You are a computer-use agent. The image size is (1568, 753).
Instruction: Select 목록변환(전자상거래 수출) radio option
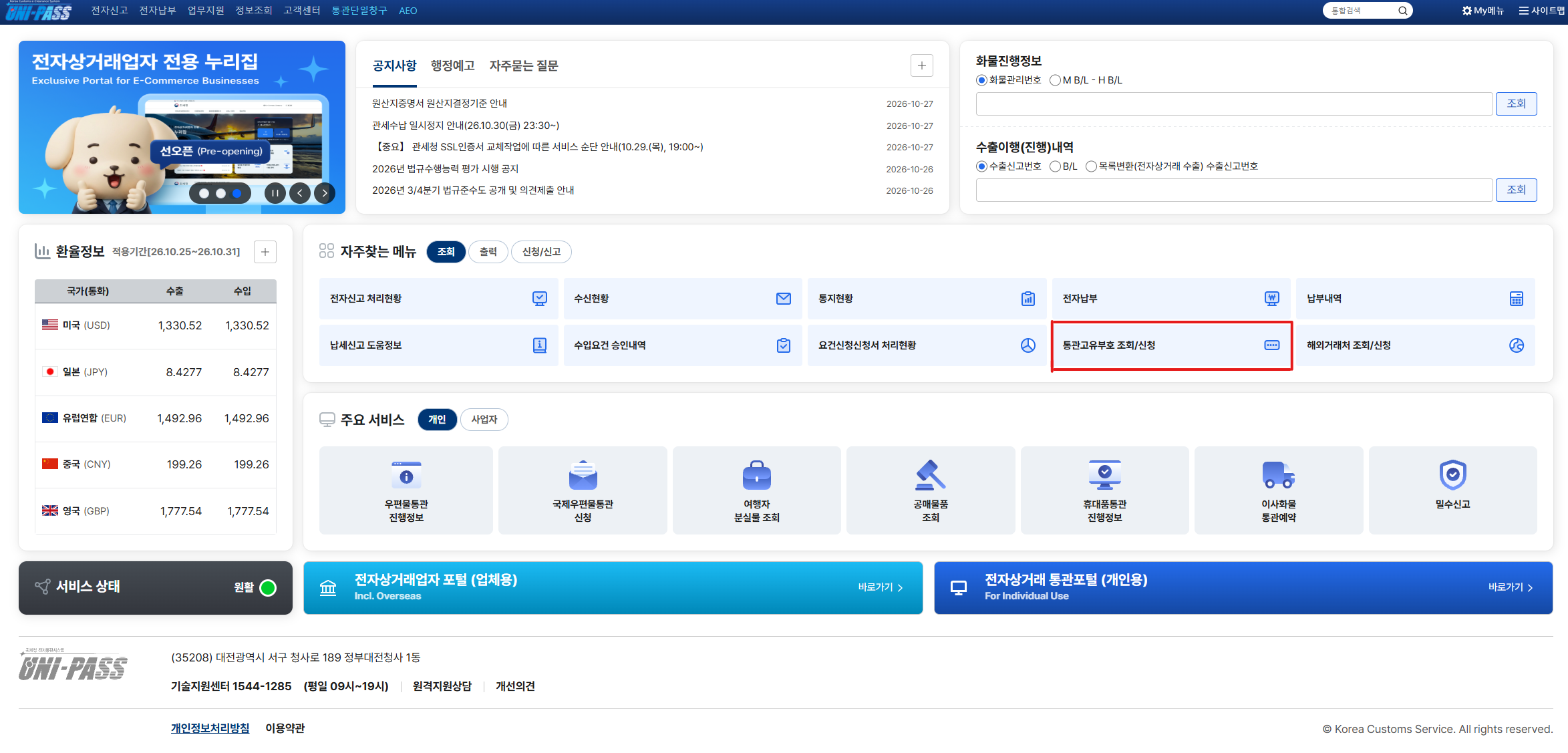pos(1091,166)
